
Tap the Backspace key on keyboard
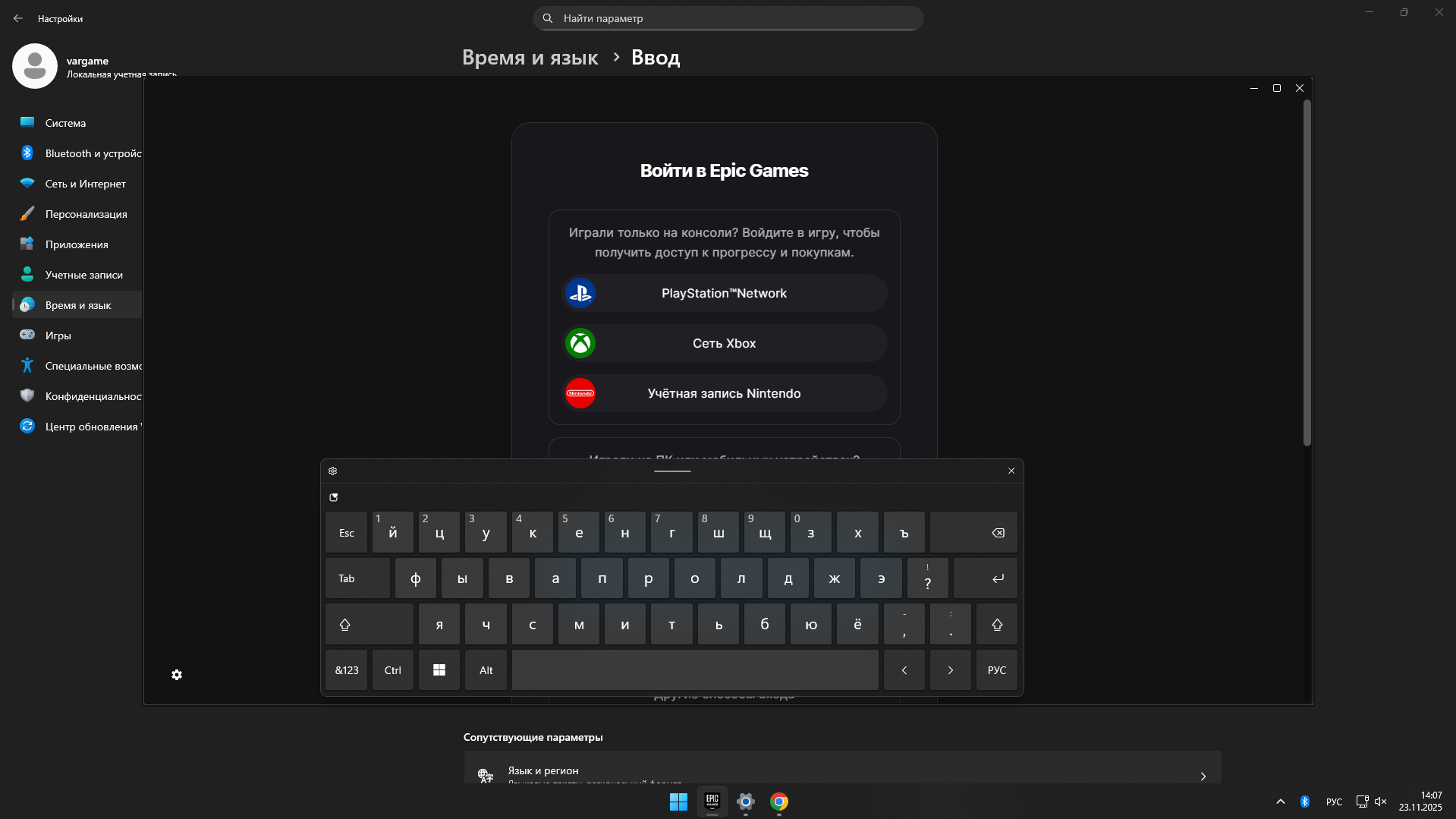click(x=973, y=533)
